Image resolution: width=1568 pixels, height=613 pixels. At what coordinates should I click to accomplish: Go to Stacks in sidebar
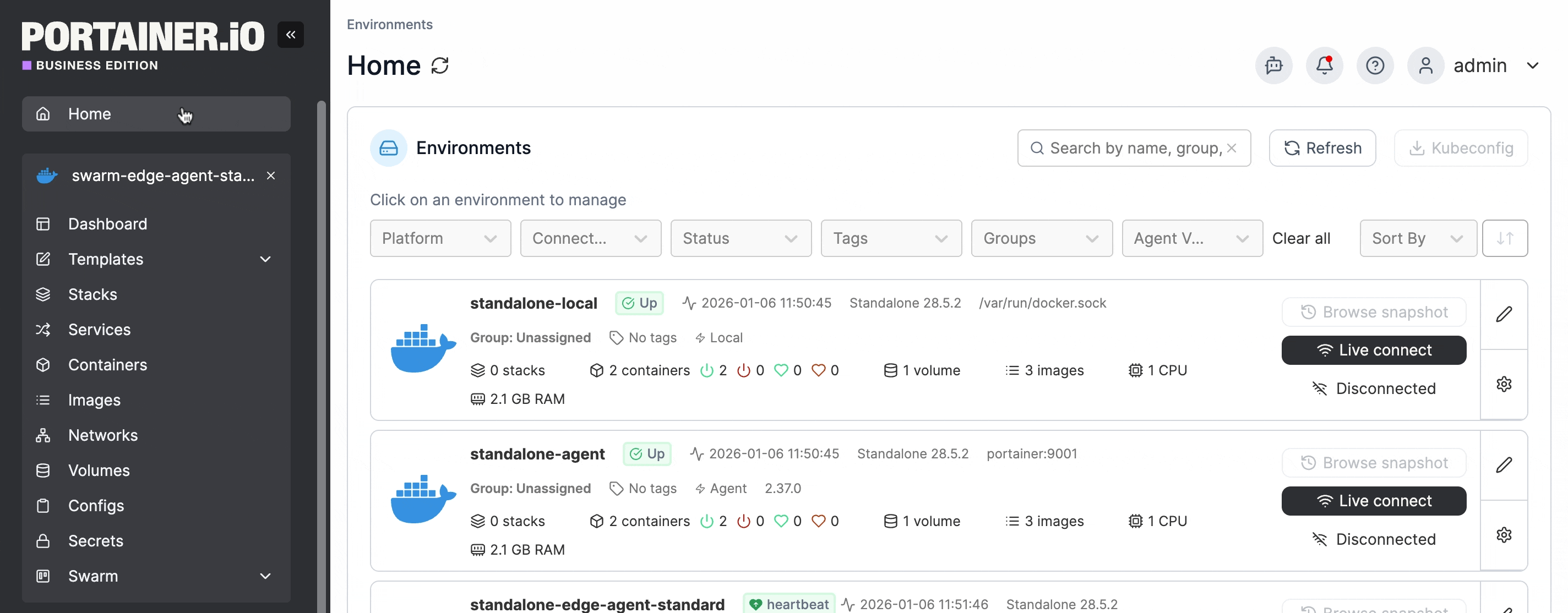[92, 294]
